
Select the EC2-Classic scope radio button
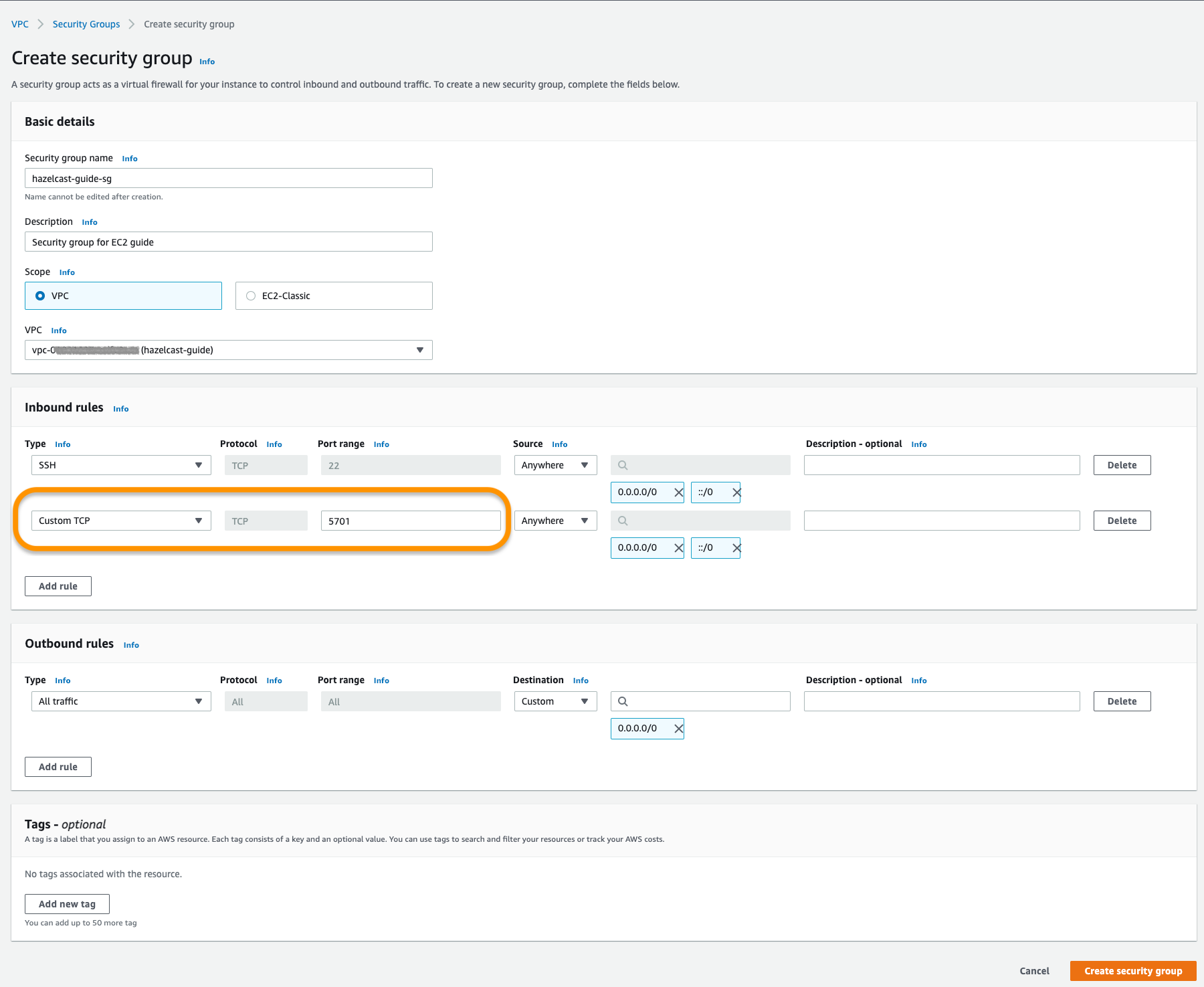(x=251, y=296)
